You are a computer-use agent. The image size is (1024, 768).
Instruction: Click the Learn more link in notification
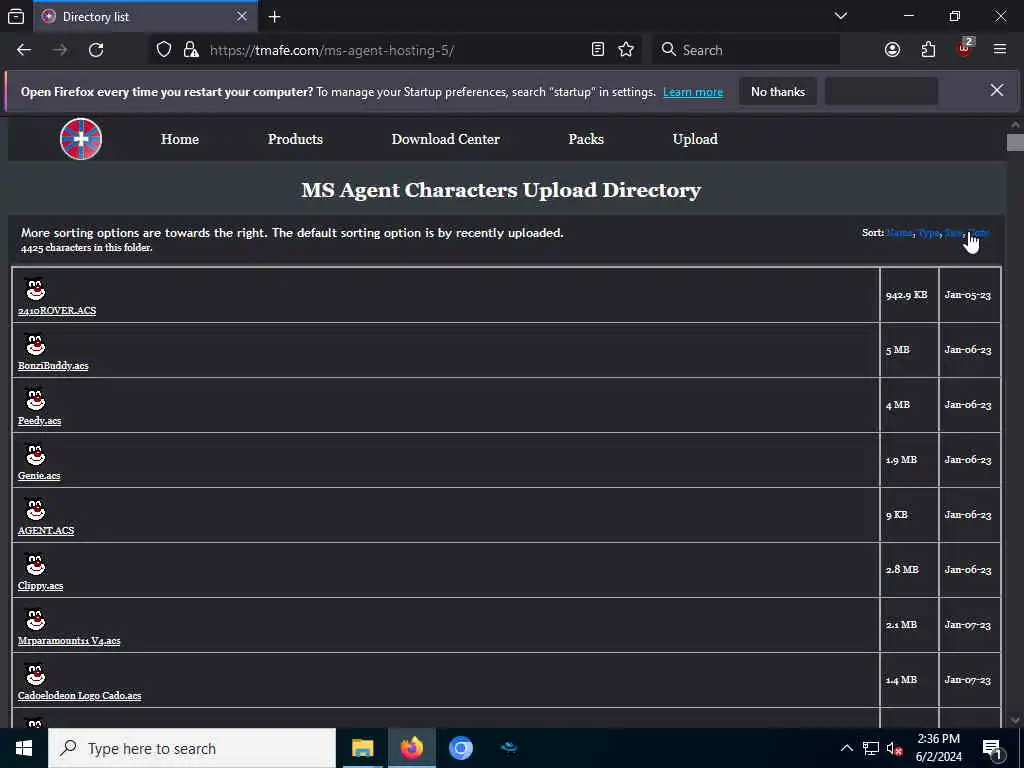tap(693, 92)
